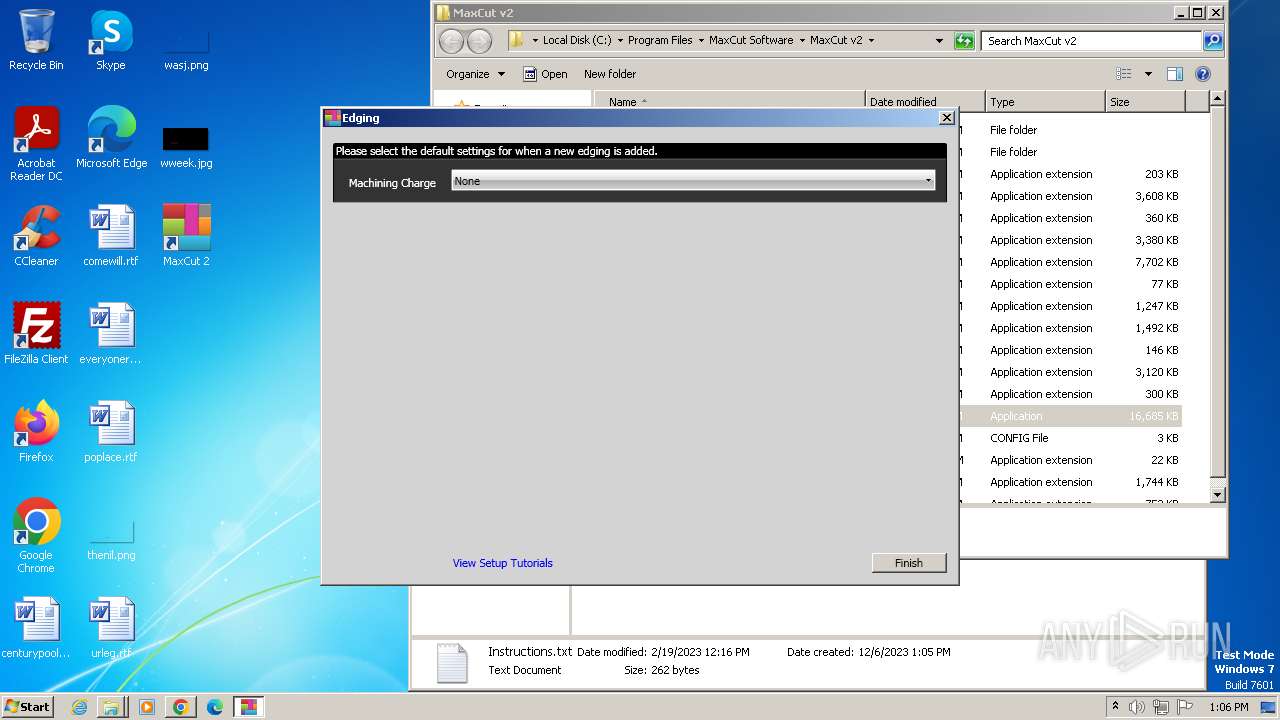The height and width of the screenshot is (720, 1280).
Task: Open the address bar history dropdown
Action: (939, 41)
